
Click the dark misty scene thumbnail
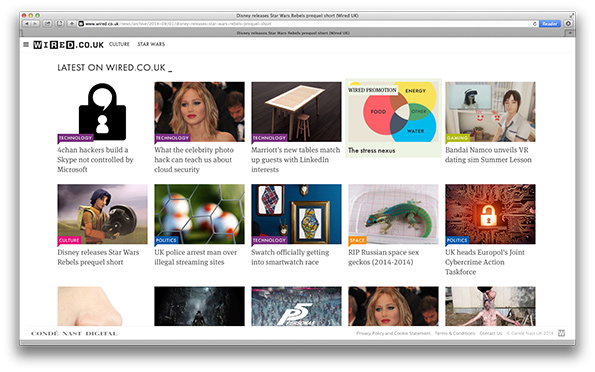pyautogui.click(x=200, y=306)
